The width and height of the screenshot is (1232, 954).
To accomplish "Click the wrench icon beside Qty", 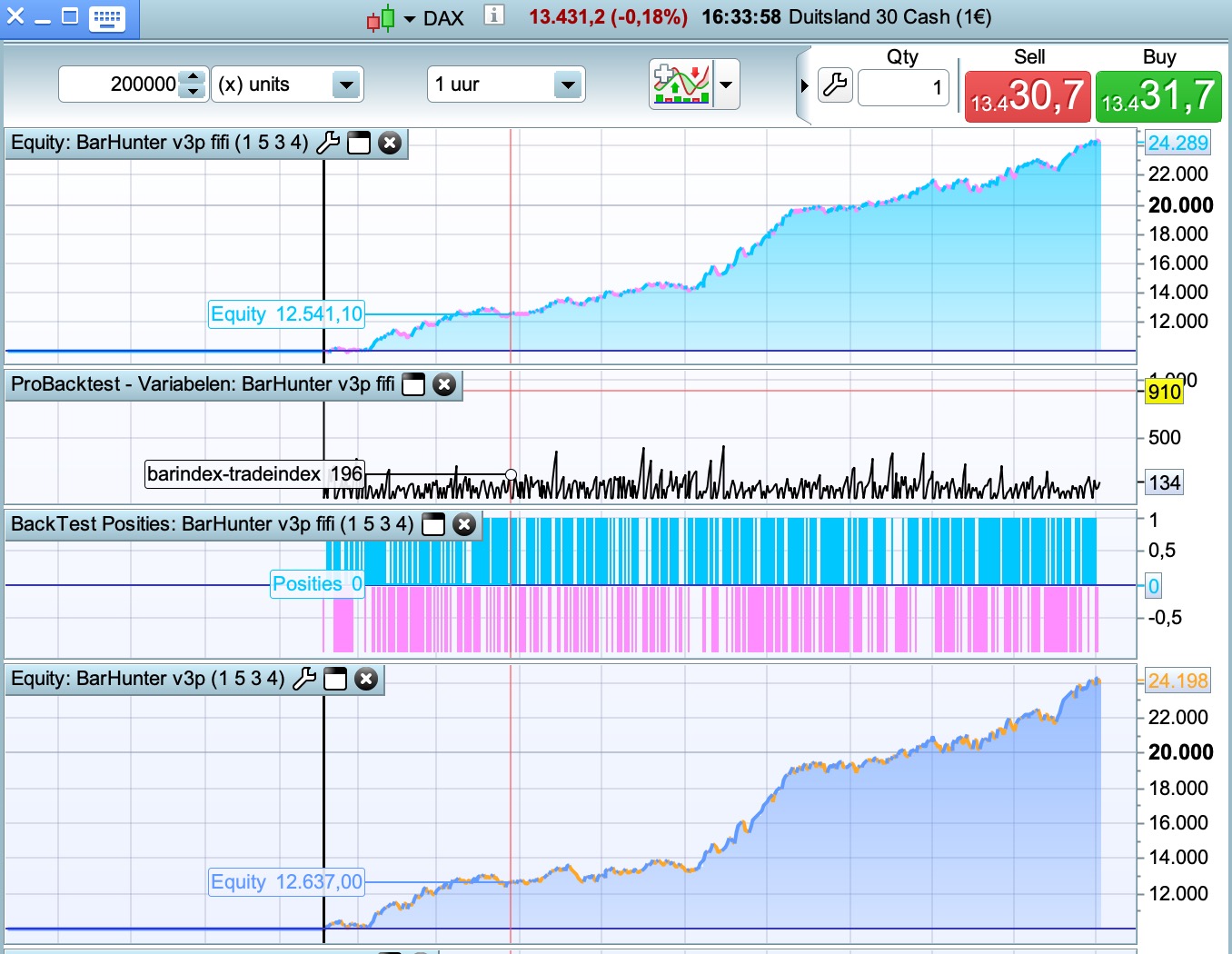I will (x=835, y=85).
